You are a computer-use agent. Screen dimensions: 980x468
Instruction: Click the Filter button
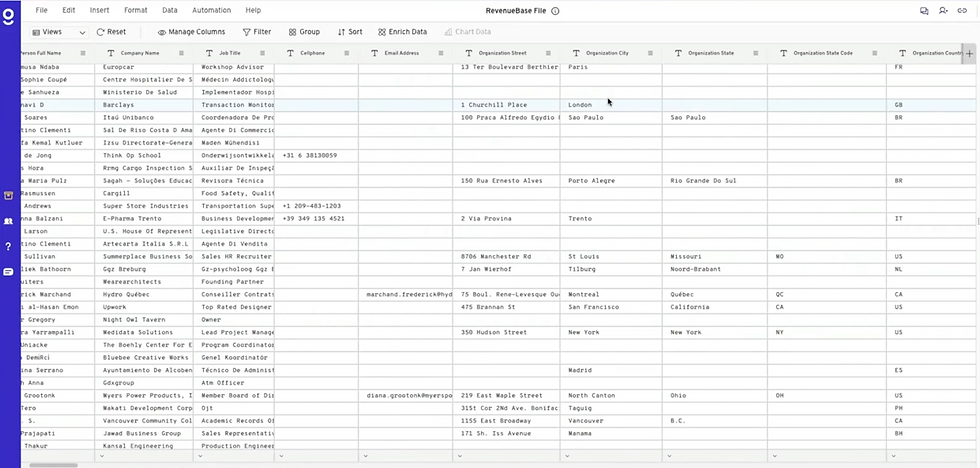(x=257, y=32)
